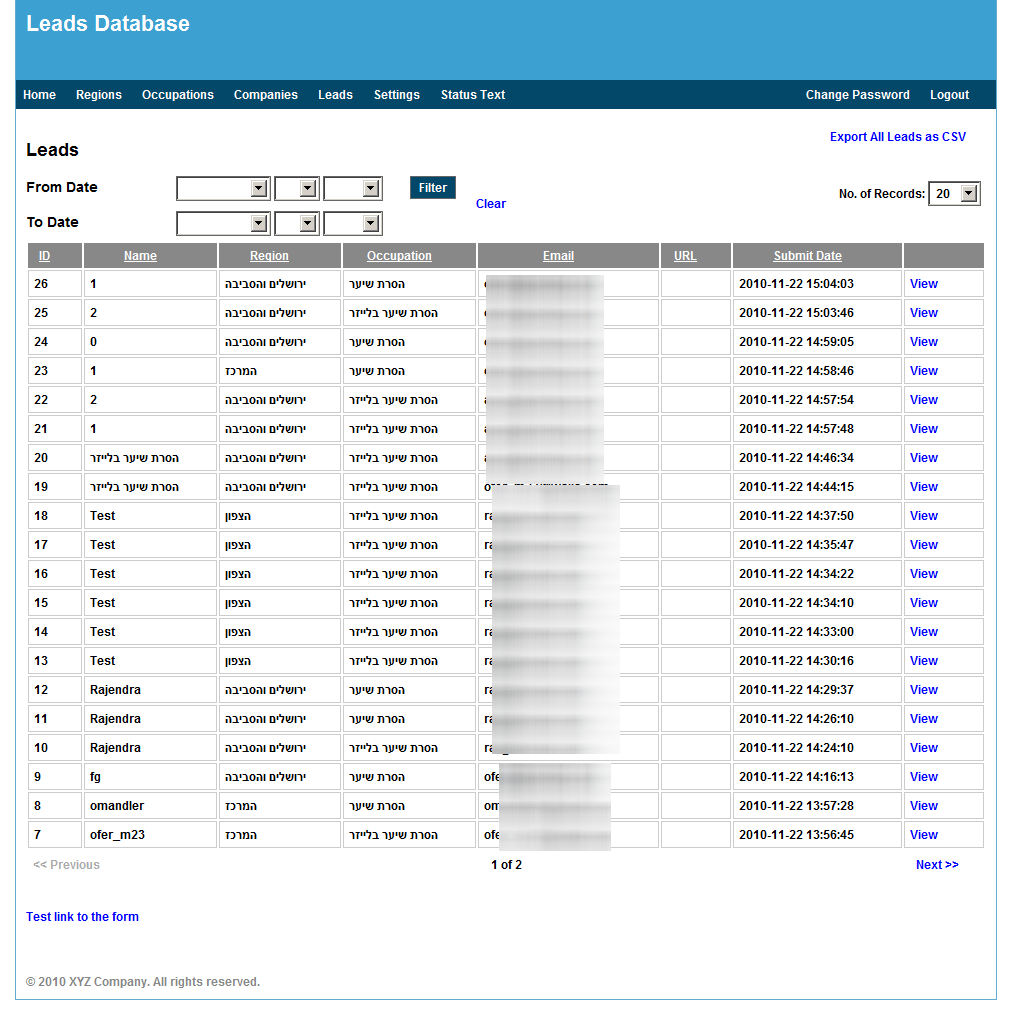
Task: Open the Test link to the form
Action: 82,916
